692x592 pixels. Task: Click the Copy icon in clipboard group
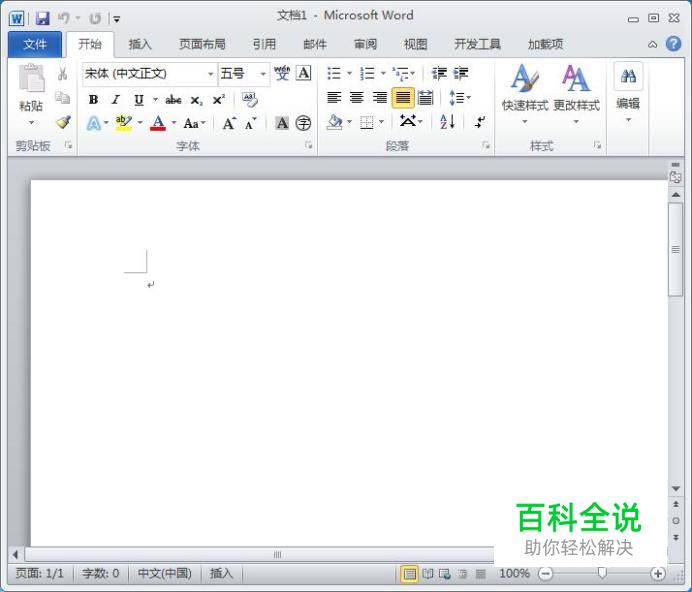pos(63,97)
